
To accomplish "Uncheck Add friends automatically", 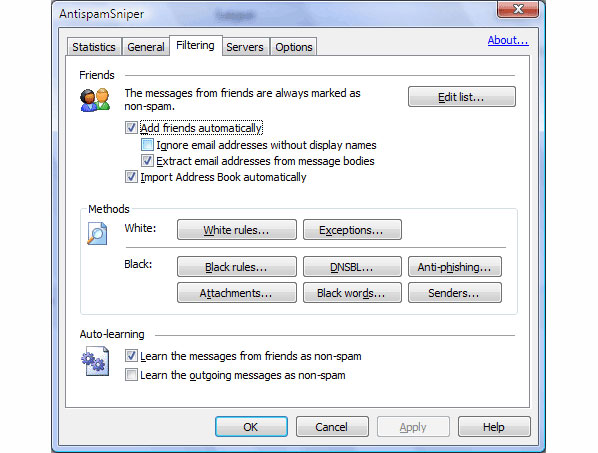I will click(x=131, y=127).
